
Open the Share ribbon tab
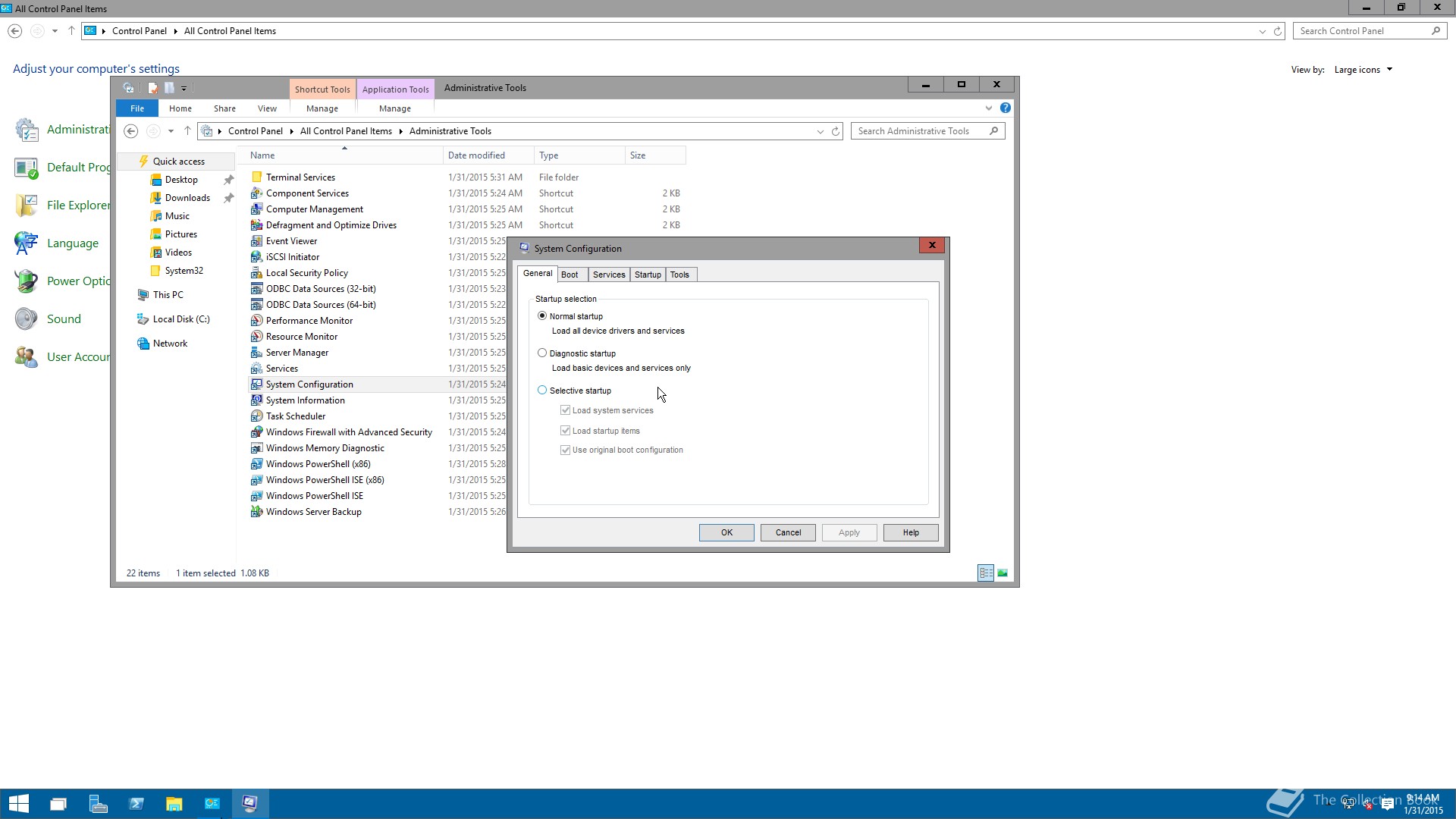coord(224,108)
